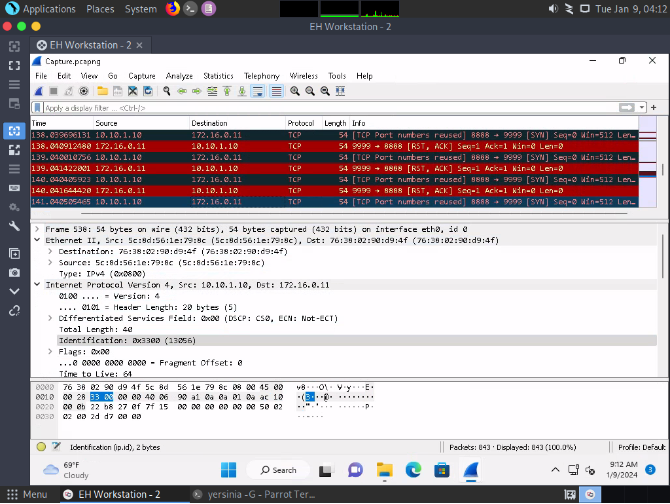Toggle auto-scroll during live capture
The image size is (670, 504).
257,91
